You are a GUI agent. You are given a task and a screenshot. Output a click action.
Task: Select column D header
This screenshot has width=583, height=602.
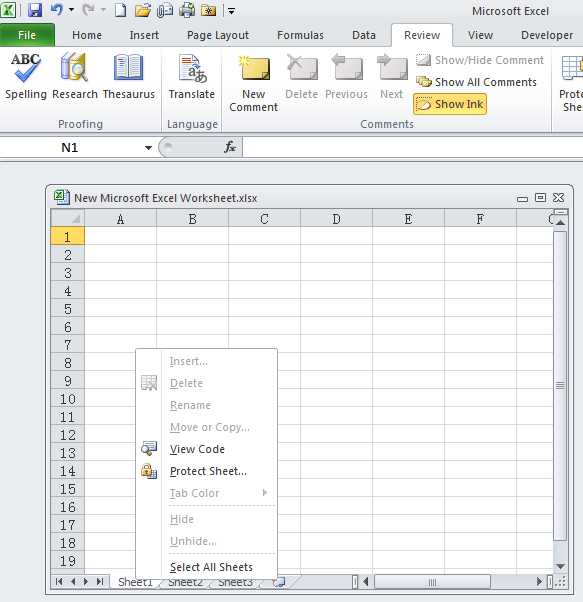337,219
